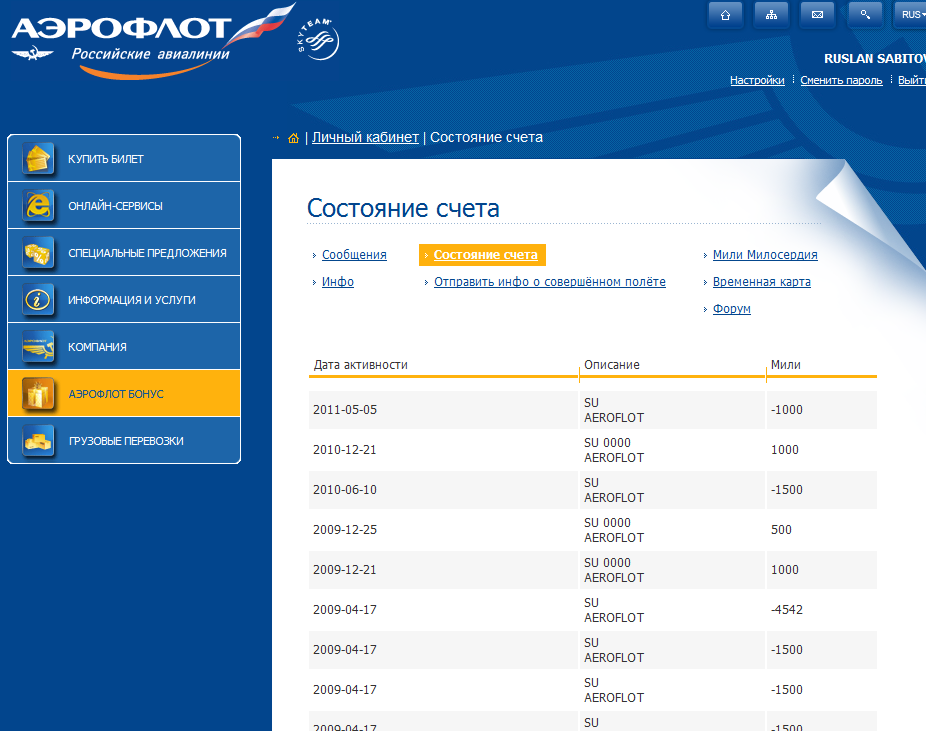Click the info icon beside Информация и услуги
The image size is (926, 731).
pos(38,299)
